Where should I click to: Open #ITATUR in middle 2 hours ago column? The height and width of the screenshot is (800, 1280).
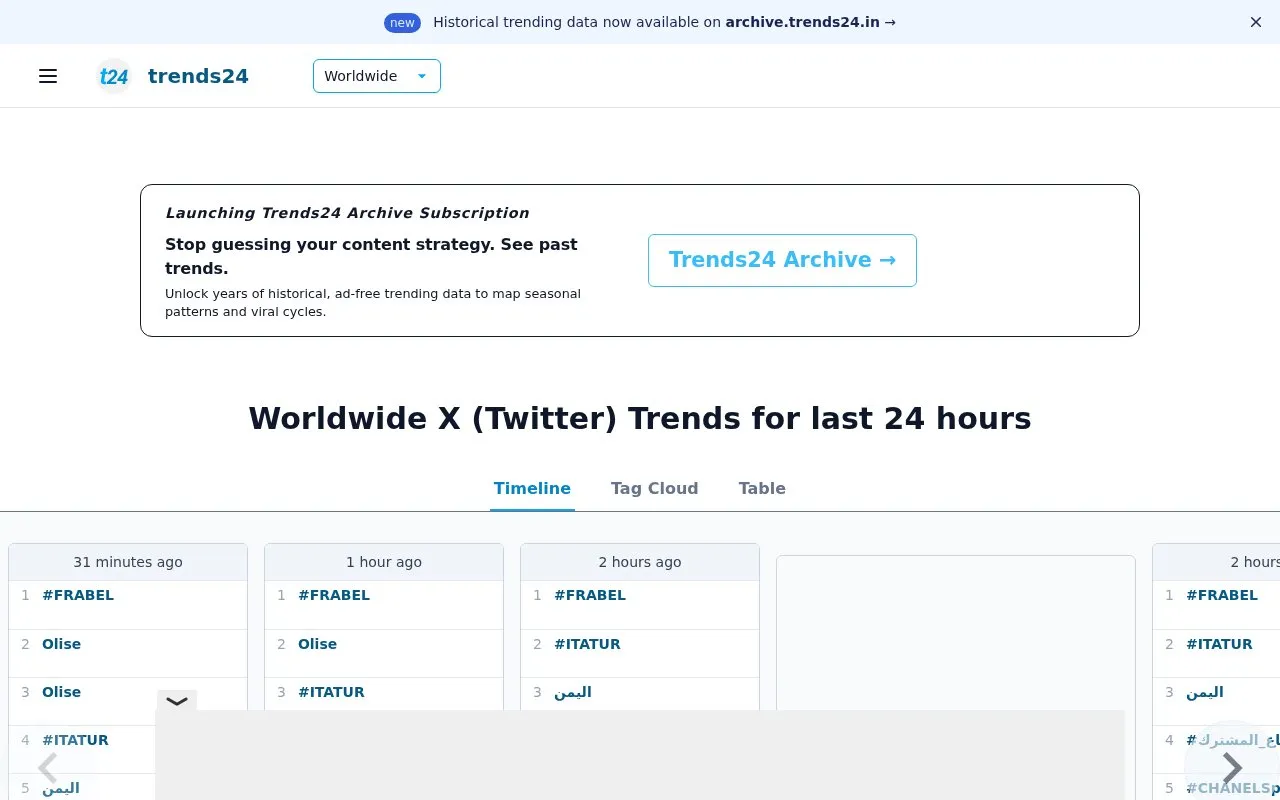(587, 644)
